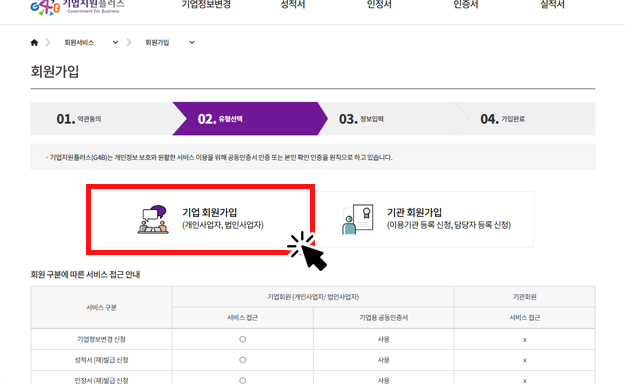Choose 기업 회원가입 option

point(200,219)
